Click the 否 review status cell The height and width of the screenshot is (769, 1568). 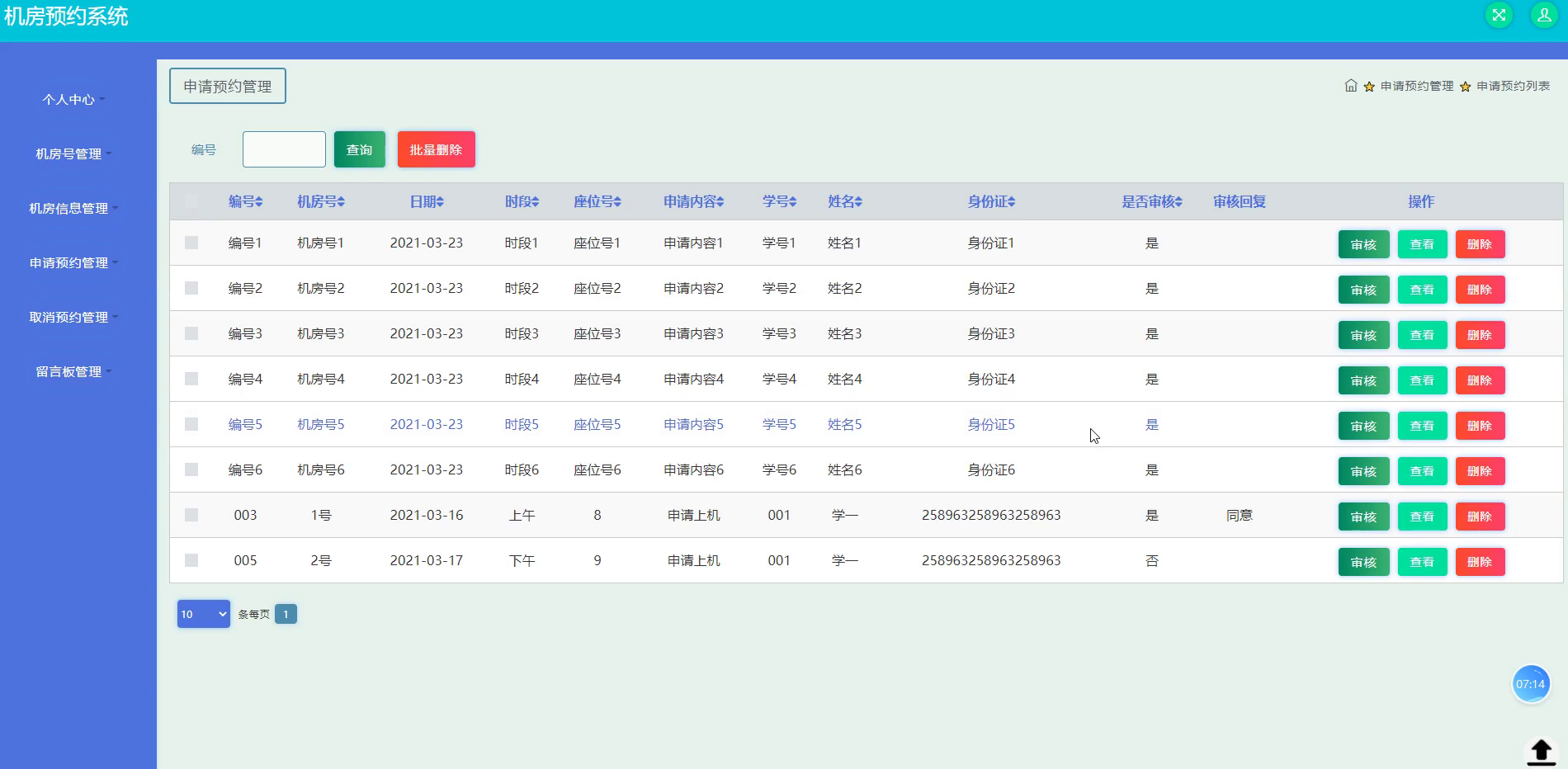[x=1152, y=560]
